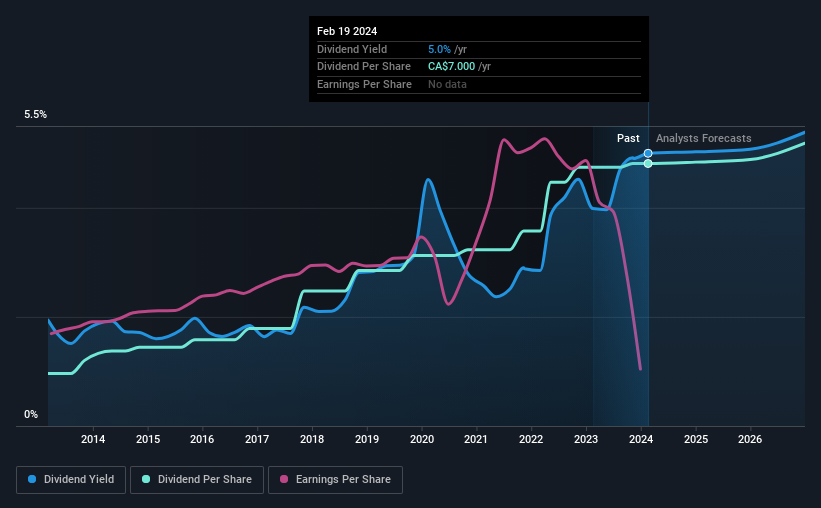Click the pink Earnings Per Share legend dot
821x508 pixels.
pyautogui.click(x=284, y=480)
